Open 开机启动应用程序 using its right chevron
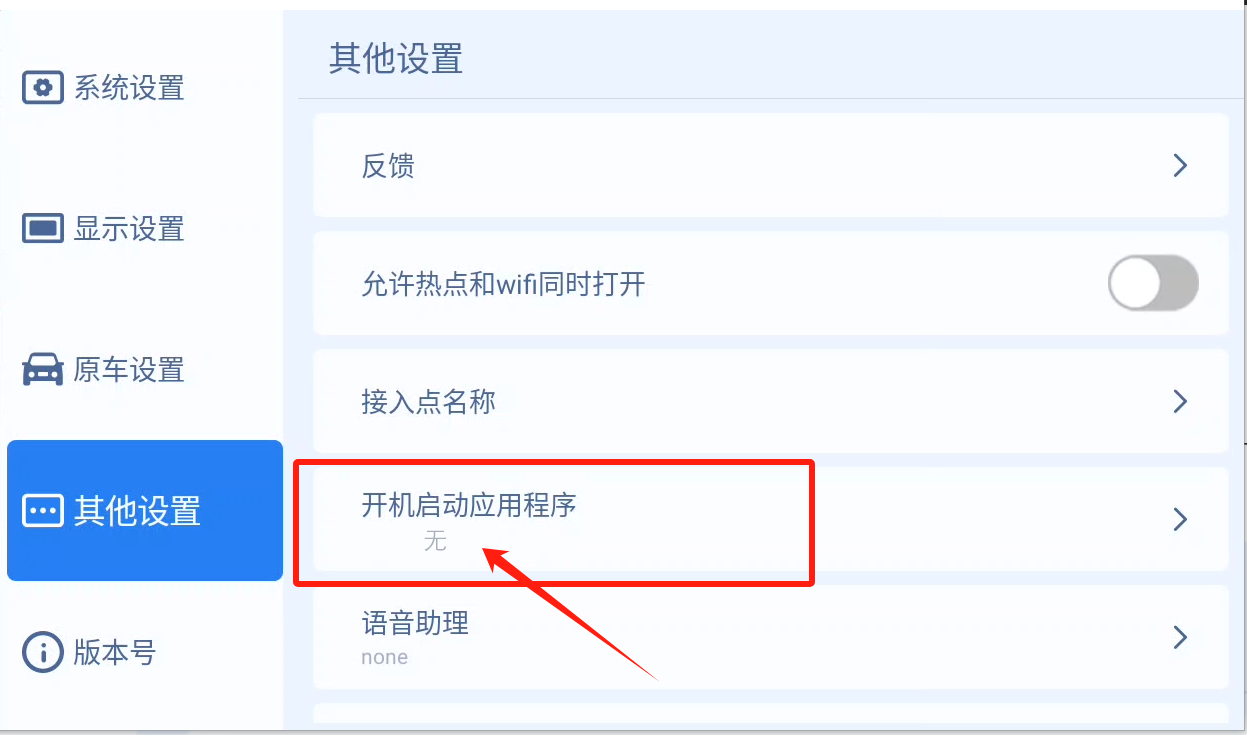 [1180, 519]
